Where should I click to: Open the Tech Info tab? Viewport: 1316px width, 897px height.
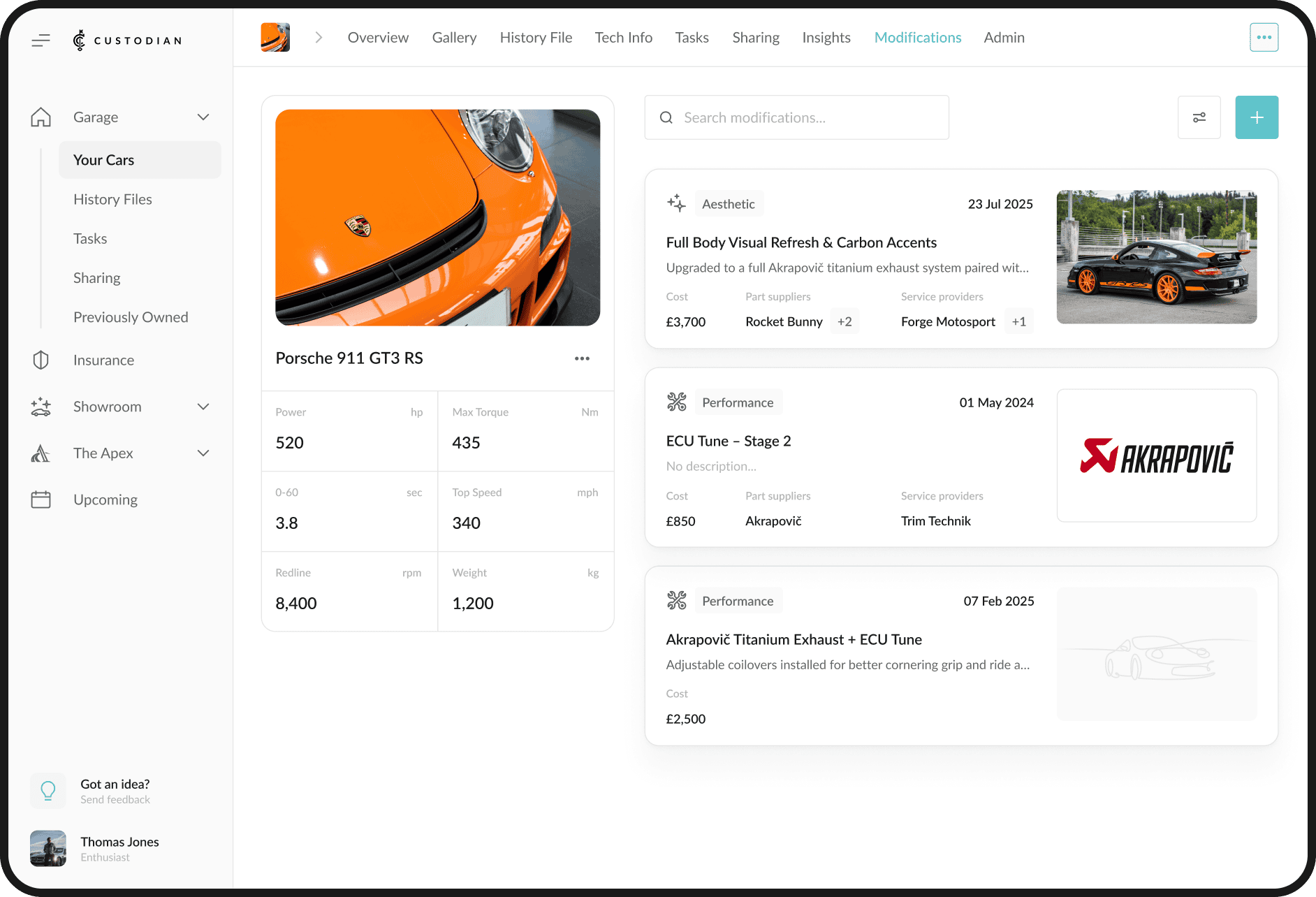coord(623,38)
